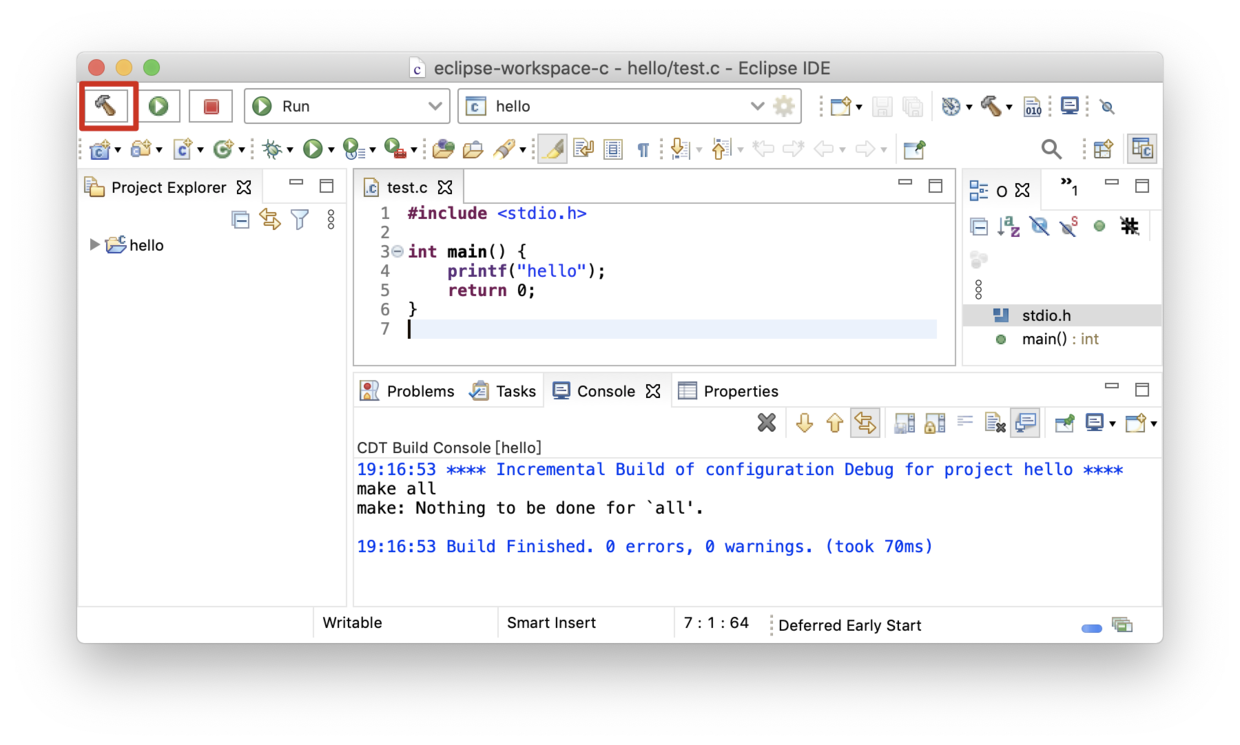Toggle alphabetical Sort in Outline view
The height and width of the screenshot is (745, 1240).
1009,227
